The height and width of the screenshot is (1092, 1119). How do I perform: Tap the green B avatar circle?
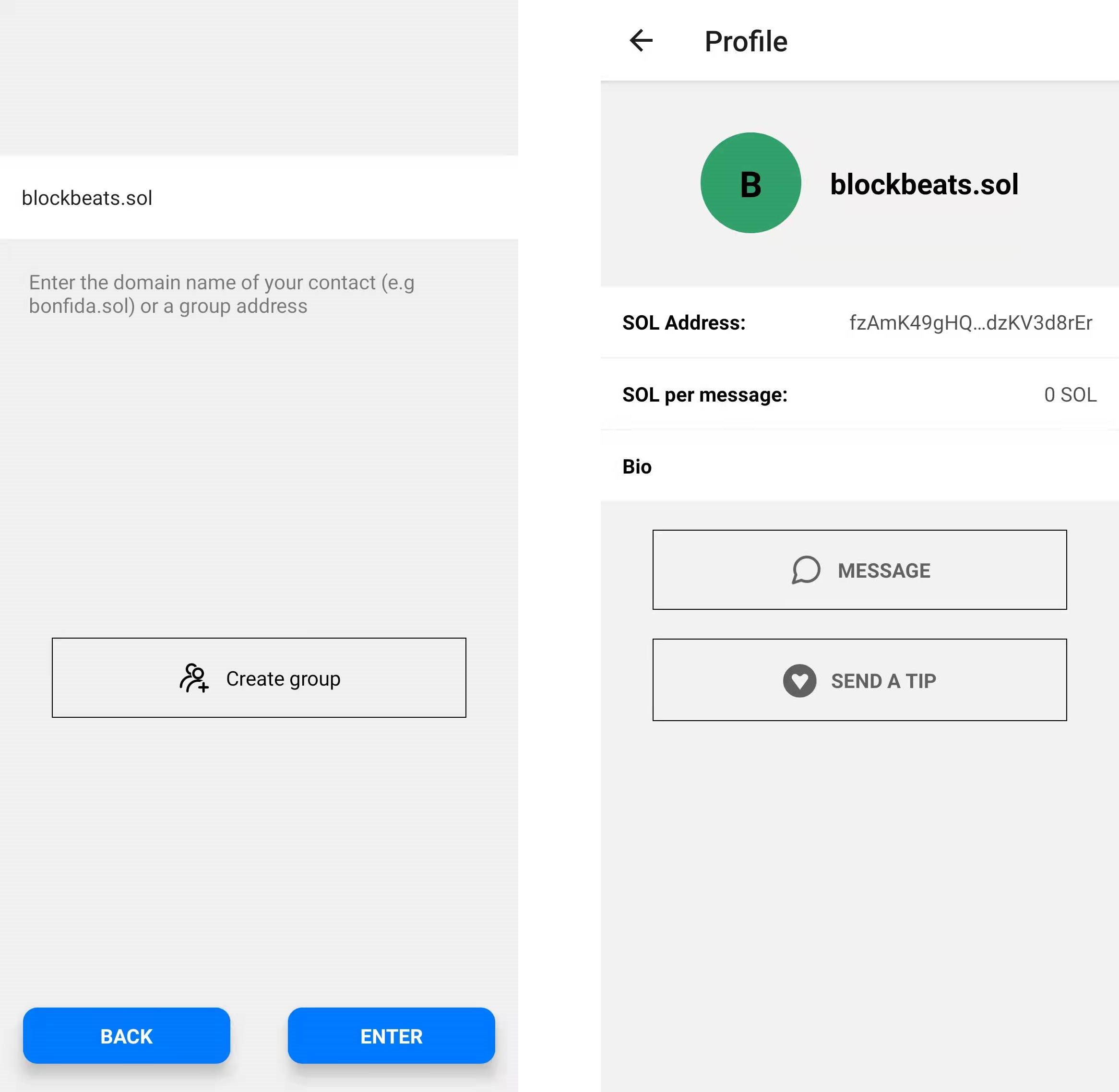tap(750, 183)
